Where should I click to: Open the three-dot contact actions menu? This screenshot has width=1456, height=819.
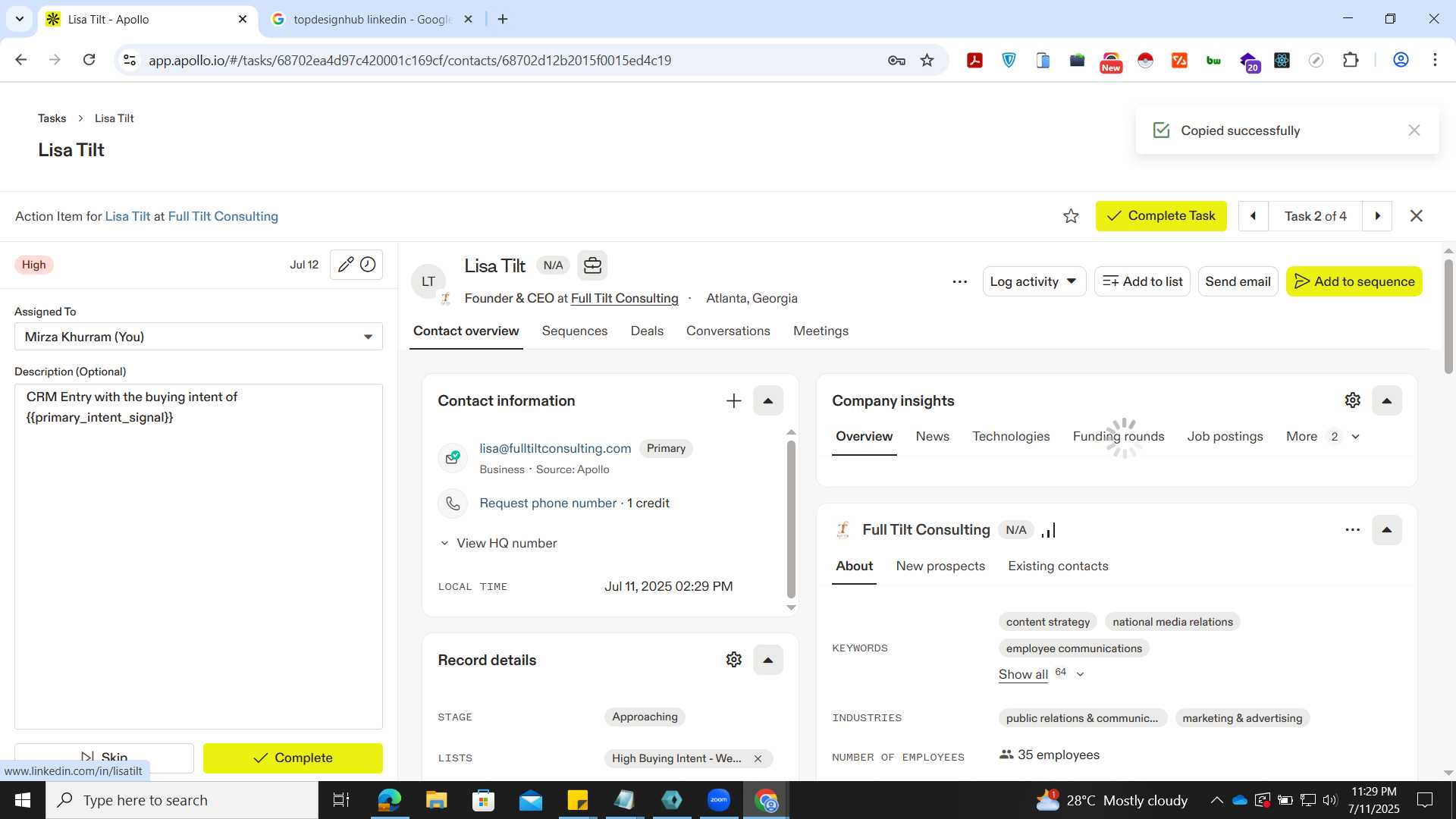pyautogui.click(x=959, y=281)
